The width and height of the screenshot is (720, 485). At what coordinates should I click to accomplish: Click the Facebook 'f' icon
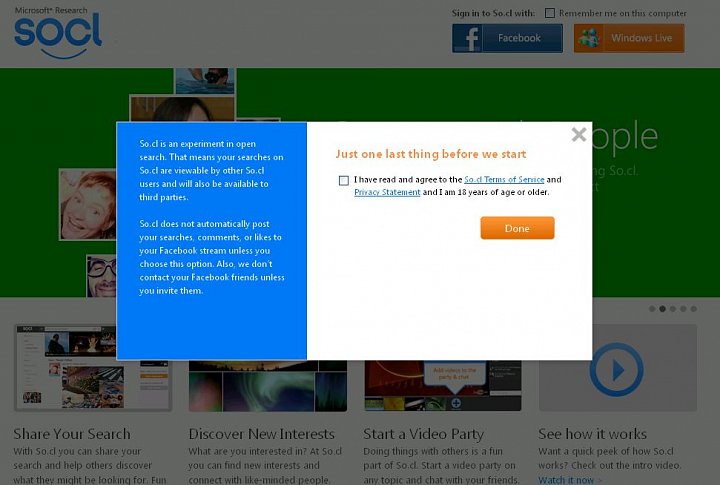coord(467,38)
